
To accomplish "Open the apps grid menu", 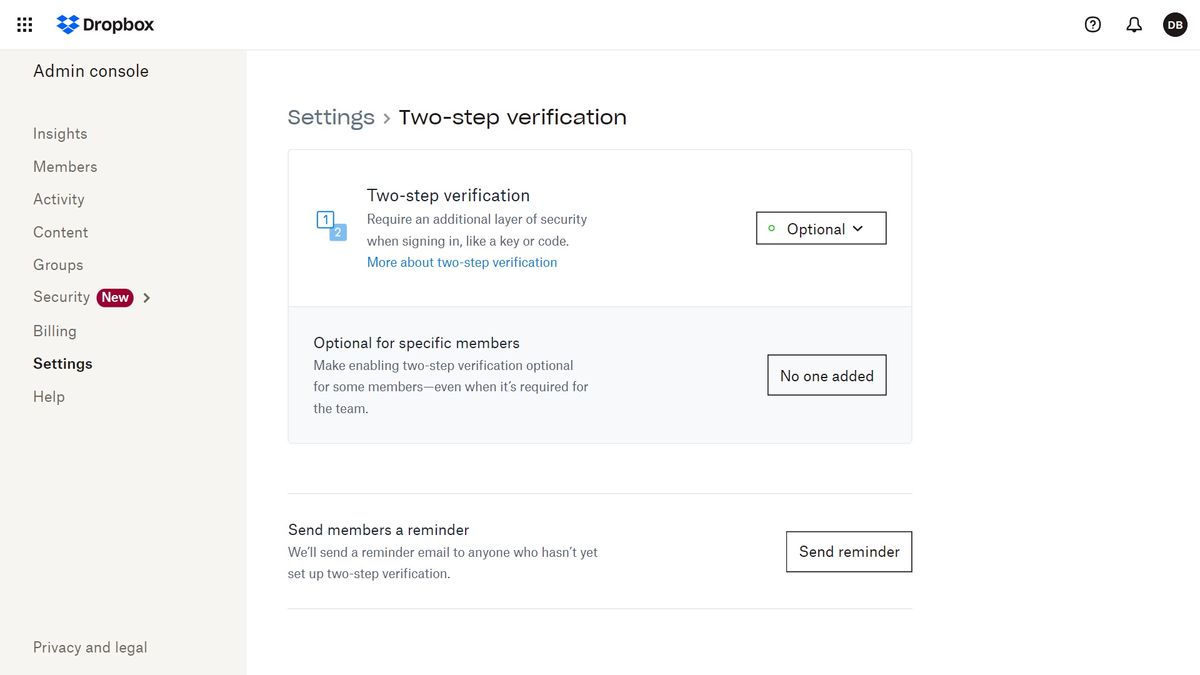I will [x=24, y=24].
